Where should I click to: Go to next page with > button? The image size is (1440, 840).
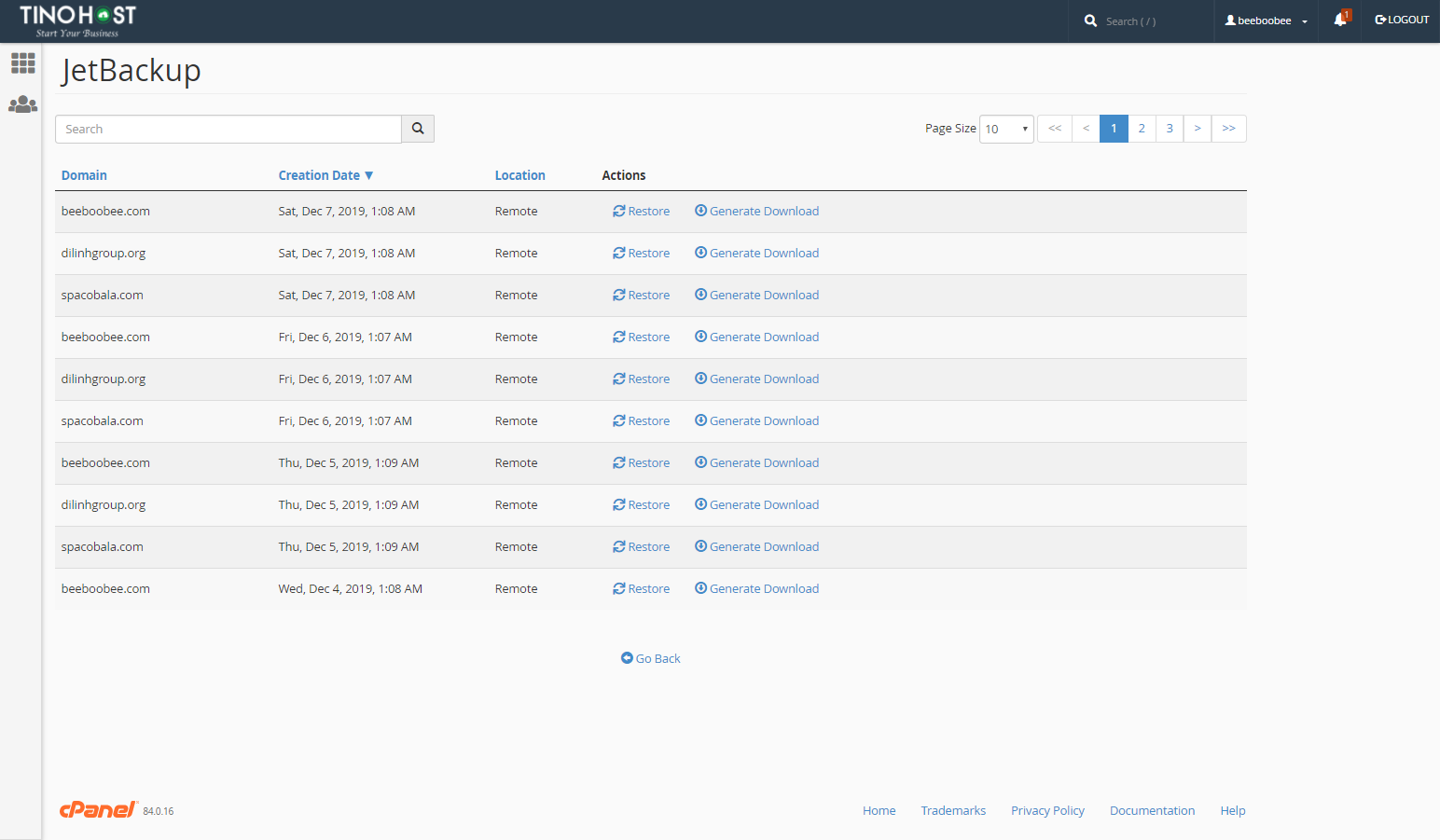click(1198, 129)
